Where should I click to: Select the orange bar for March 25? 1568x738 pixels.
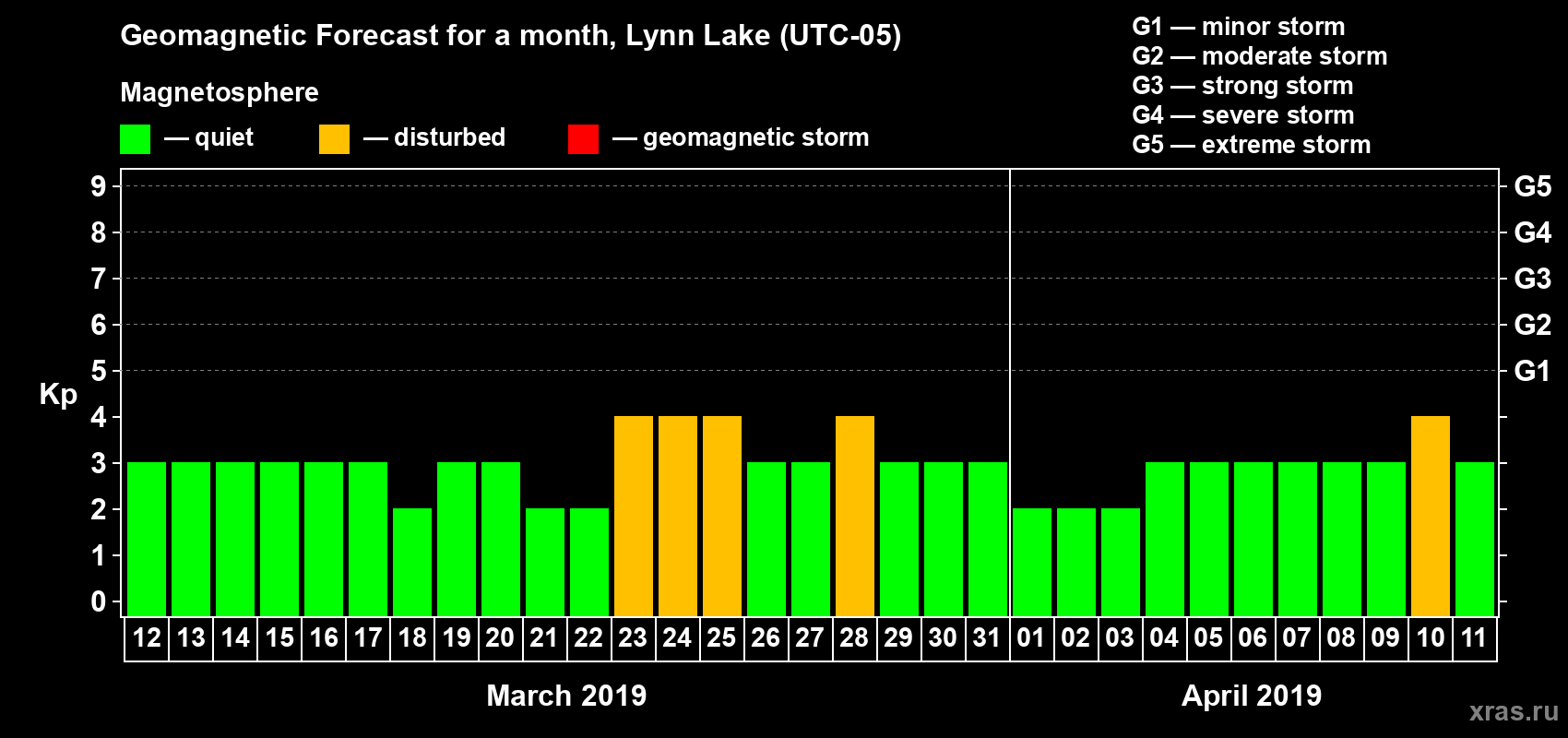(x=722, y=516)
